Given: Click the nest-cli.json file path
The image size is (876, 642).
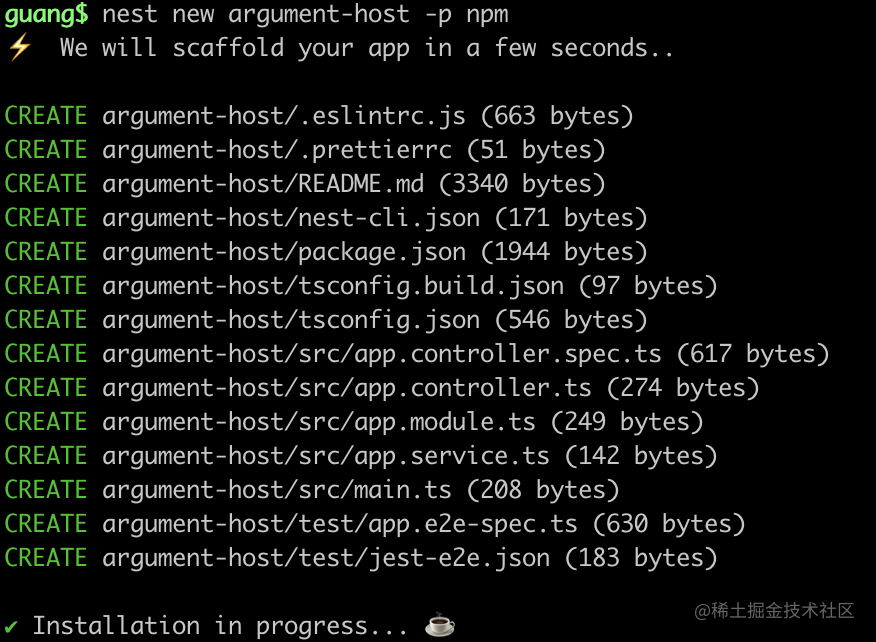Looking at the screenshot, I should [x=291, y=218].
